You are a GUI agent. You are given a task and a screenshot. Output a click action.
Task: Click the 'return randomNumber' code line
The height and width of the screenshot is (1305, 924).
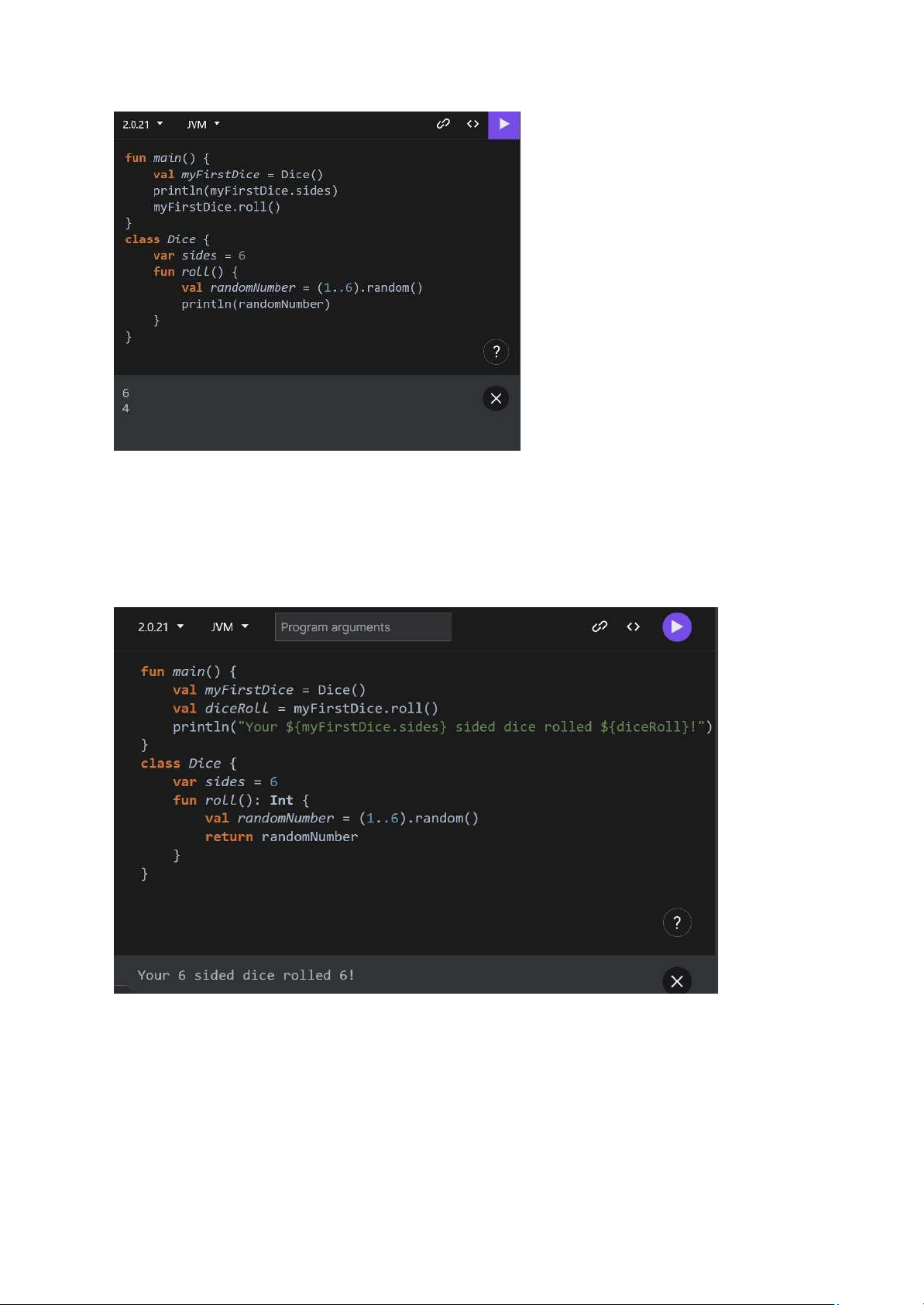[x=281, y=836]
